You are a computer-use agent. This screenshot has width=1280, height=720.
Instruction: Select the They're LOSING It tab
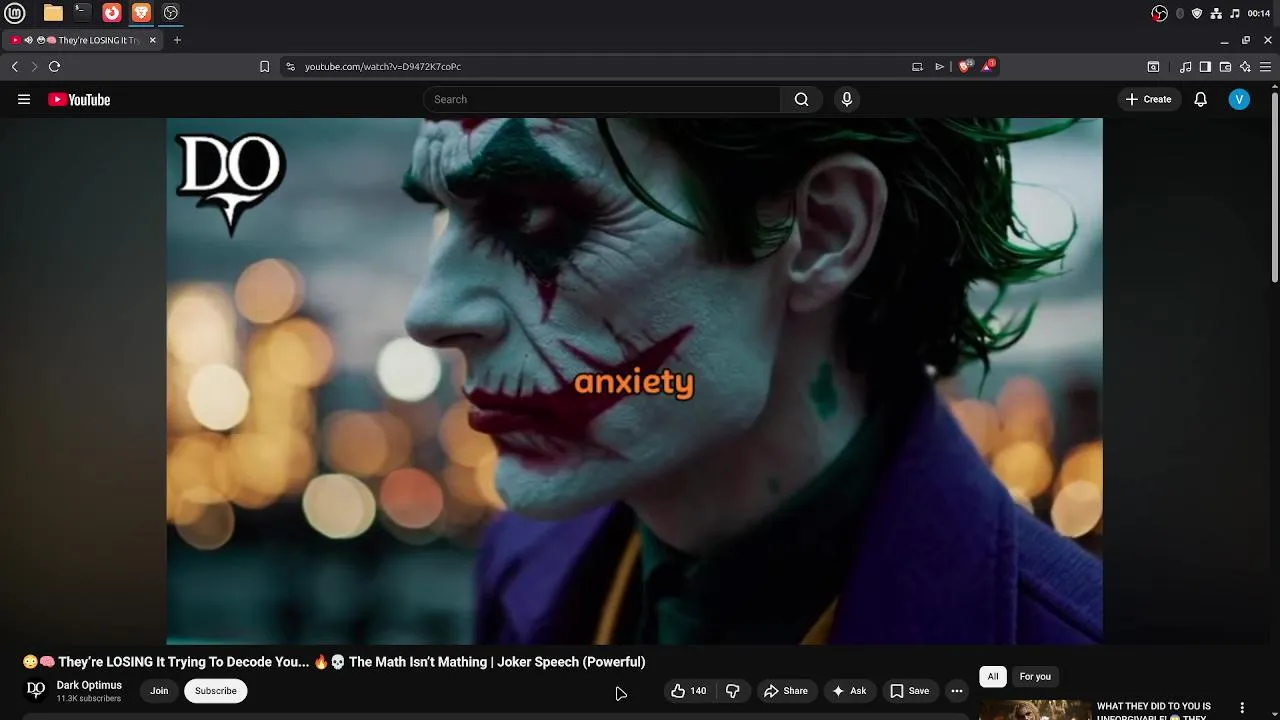(x=83, y=40)
